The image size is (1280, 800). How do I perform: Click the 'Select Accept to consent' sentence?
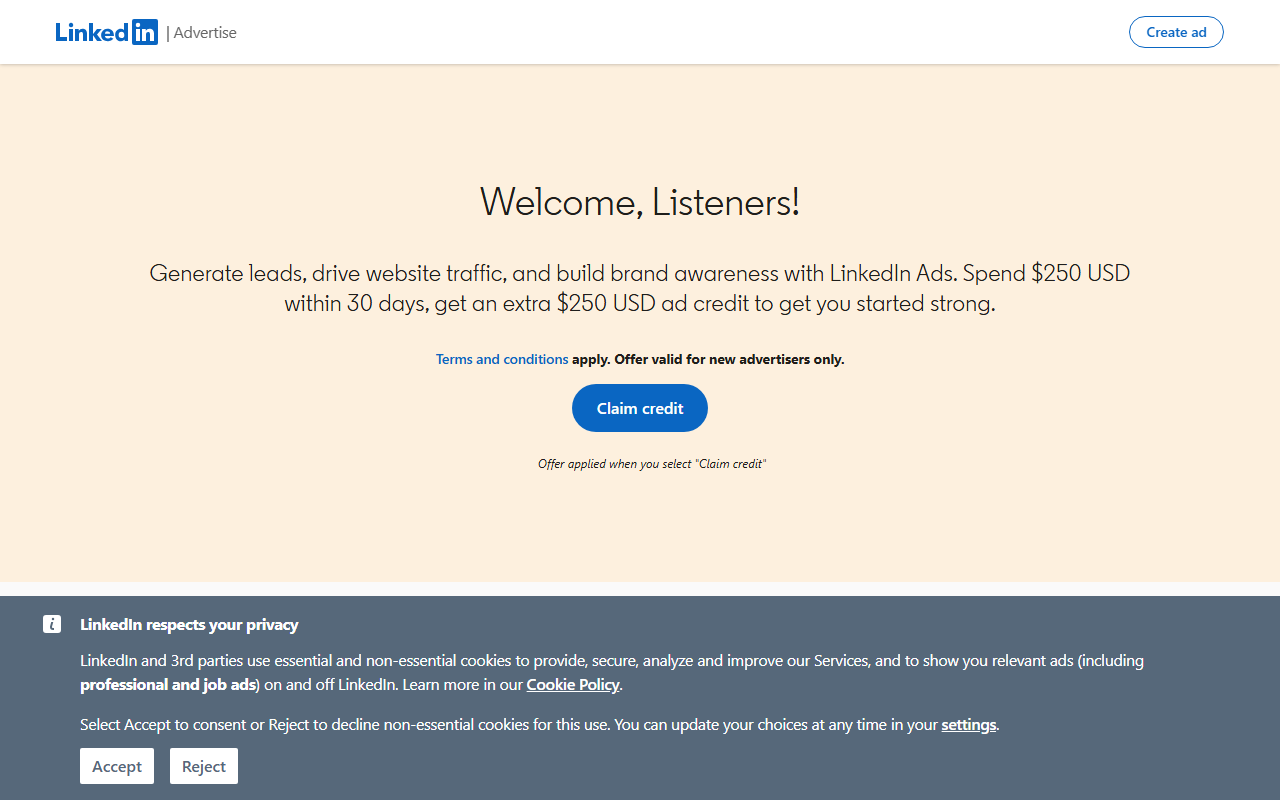click(x=540, y=725)
